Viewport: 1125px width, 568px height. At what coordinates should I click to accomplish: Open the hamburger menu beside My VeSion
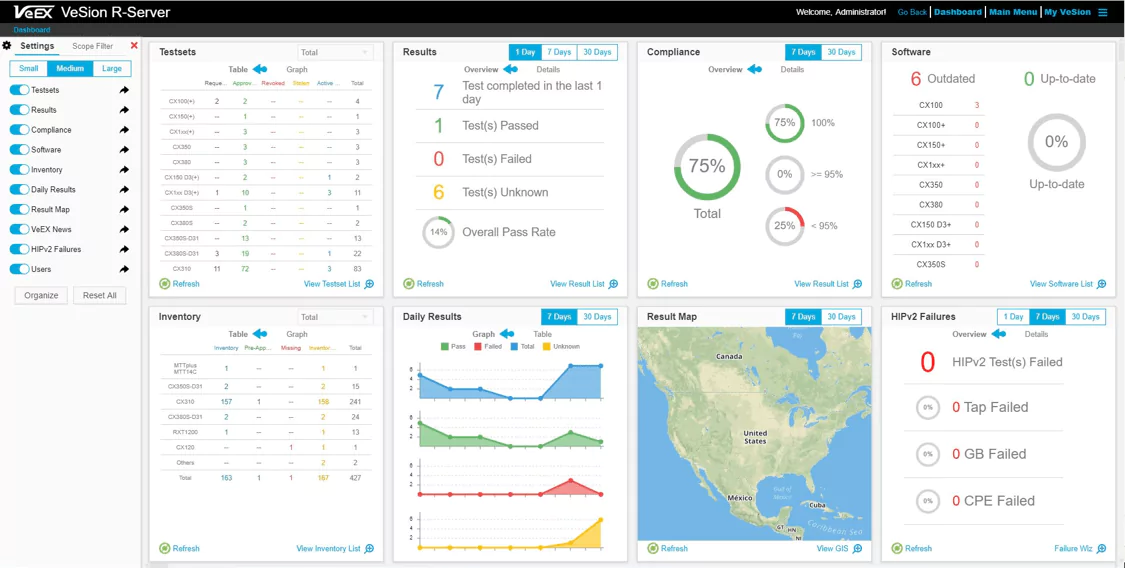[1103, 12]
